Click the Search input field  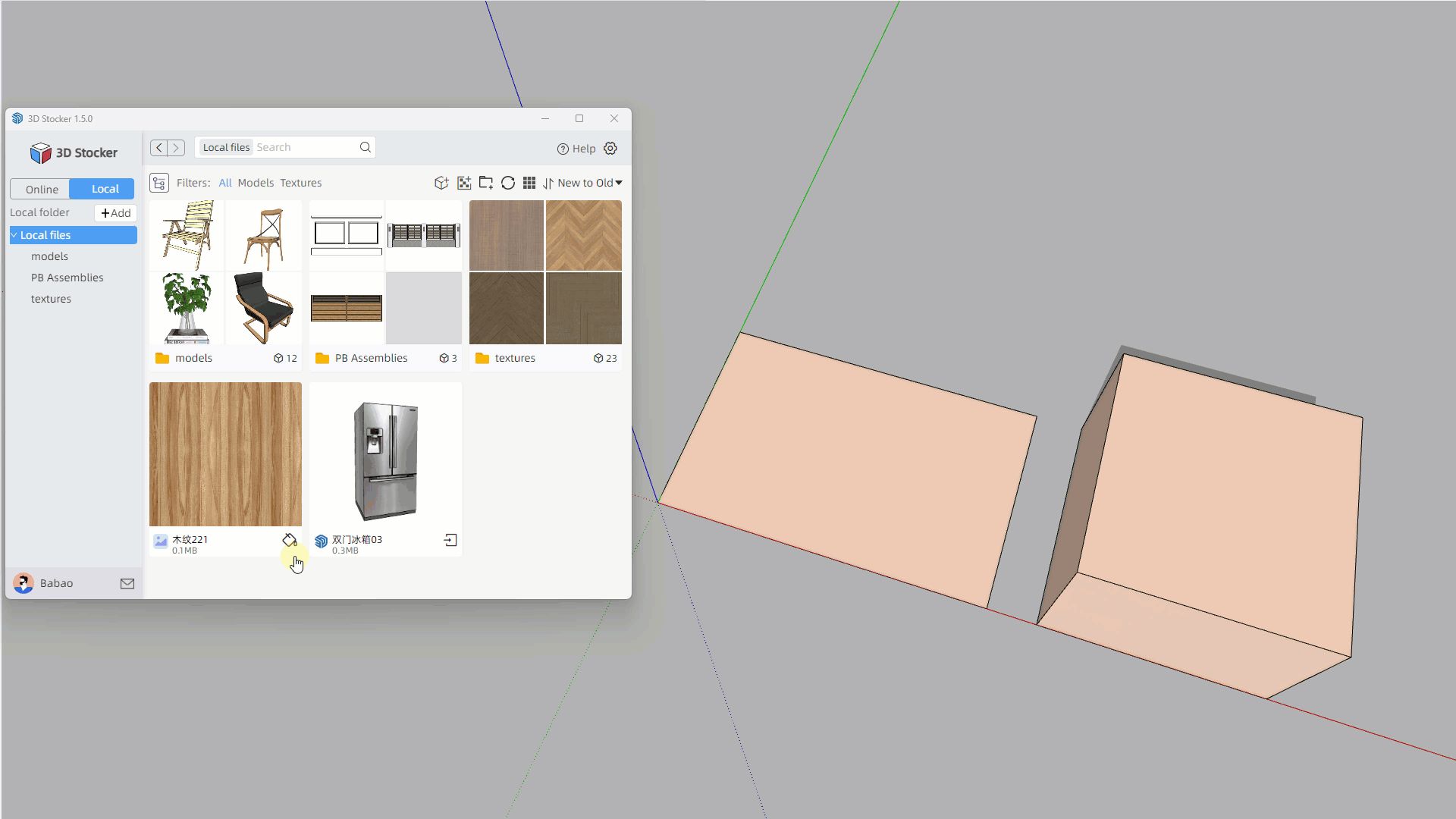tap(303, 147)
